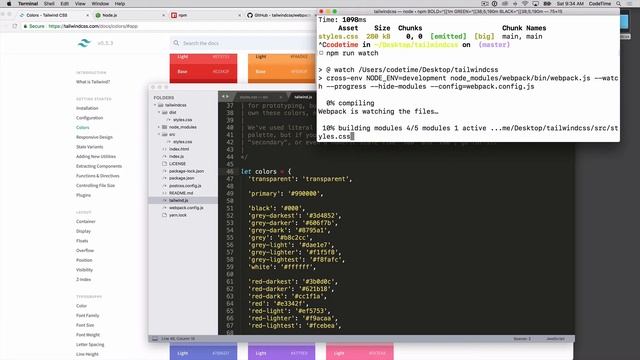Switch to the Node.js browser tab
This screenshot has width=640, height=360.
(x=109, y=15)
